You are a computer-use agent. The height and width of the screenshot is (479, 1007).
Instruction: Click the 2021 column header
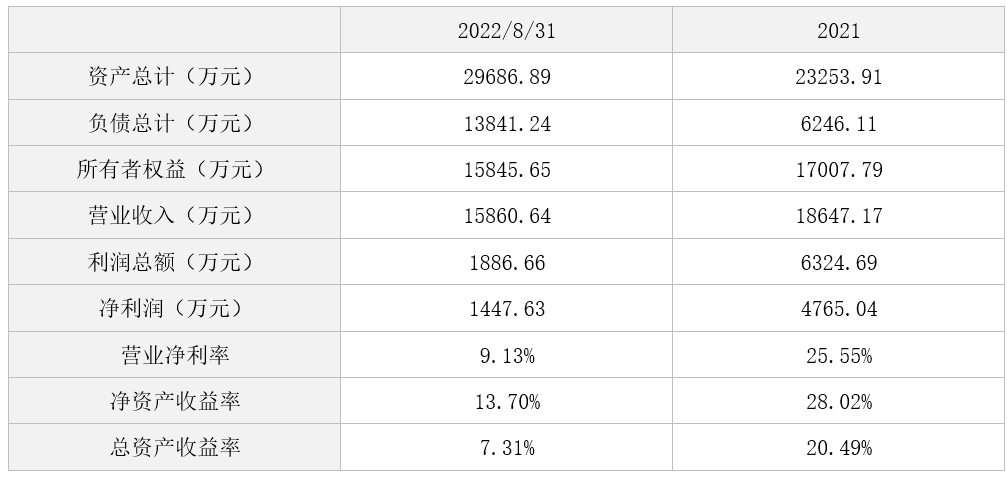coord(838,31)
